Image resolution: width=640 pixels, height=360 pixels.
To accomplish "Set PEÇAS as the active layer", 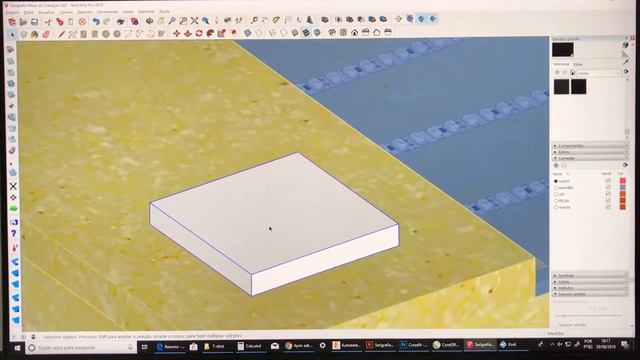I will (x=556, y=201).
